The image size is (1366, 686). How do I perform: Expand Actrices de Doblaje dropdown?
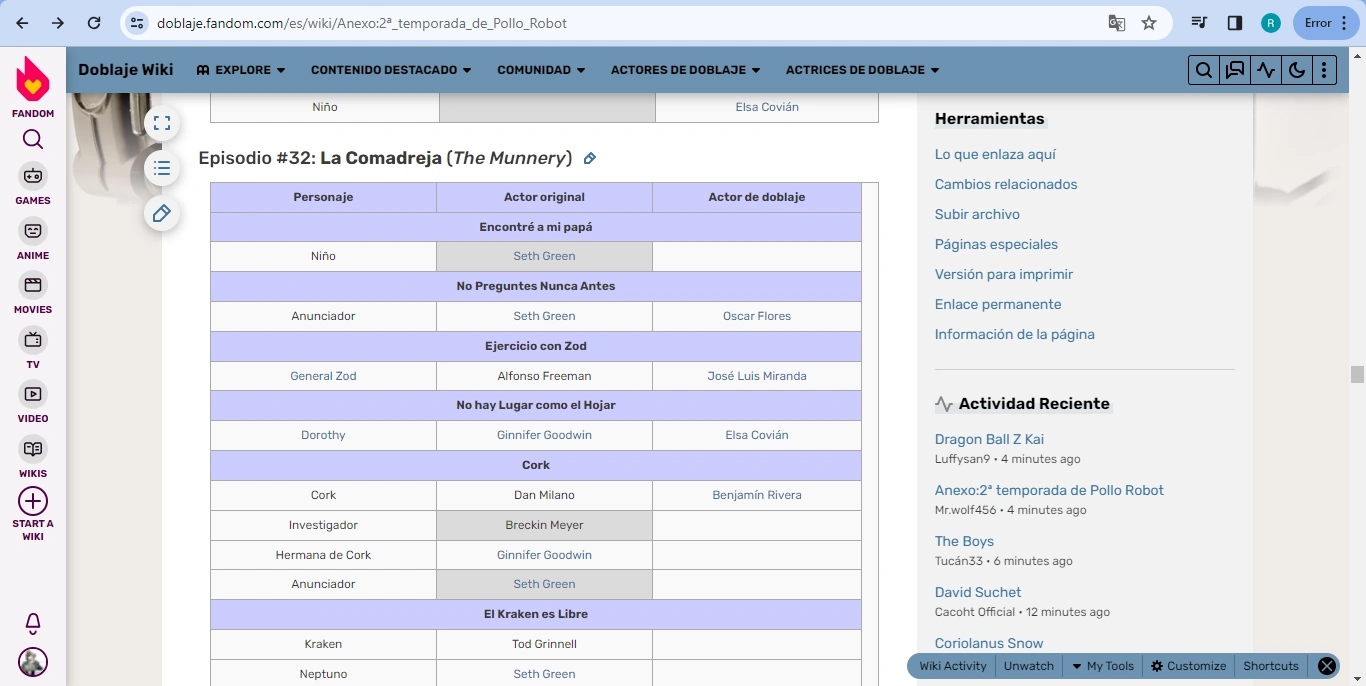pyautogui.click(x=863, y=70)
